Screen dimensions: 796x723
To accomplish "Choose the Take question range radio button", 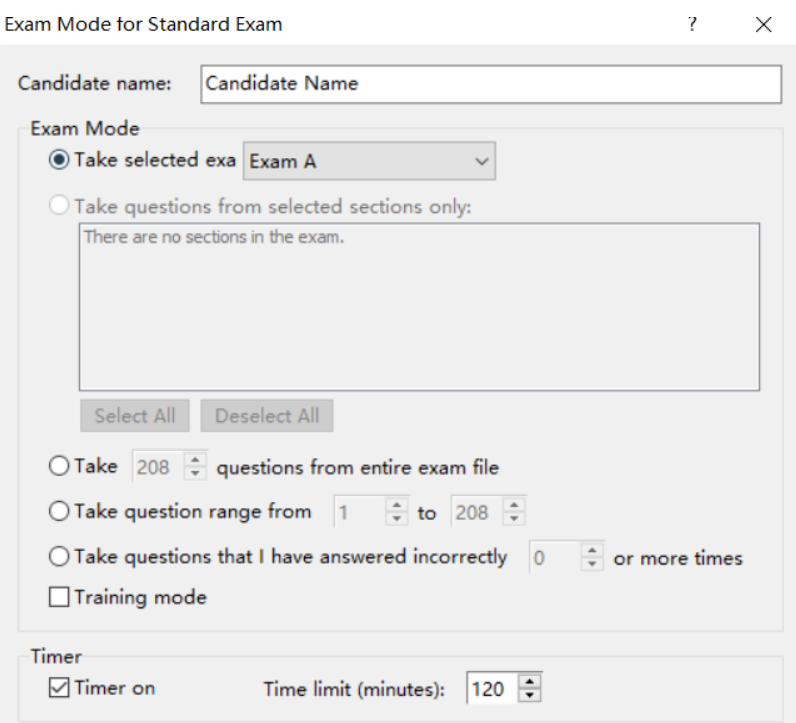I will click(60, 512).
